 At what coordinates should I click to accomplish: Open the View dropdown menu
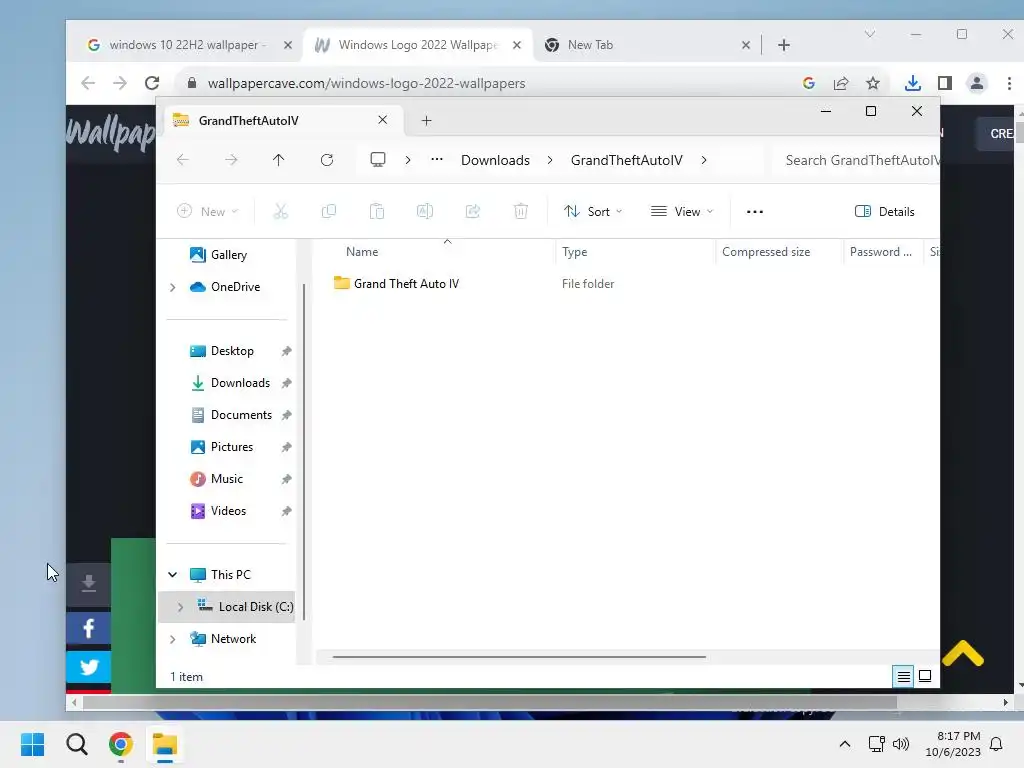coord(682,211)
